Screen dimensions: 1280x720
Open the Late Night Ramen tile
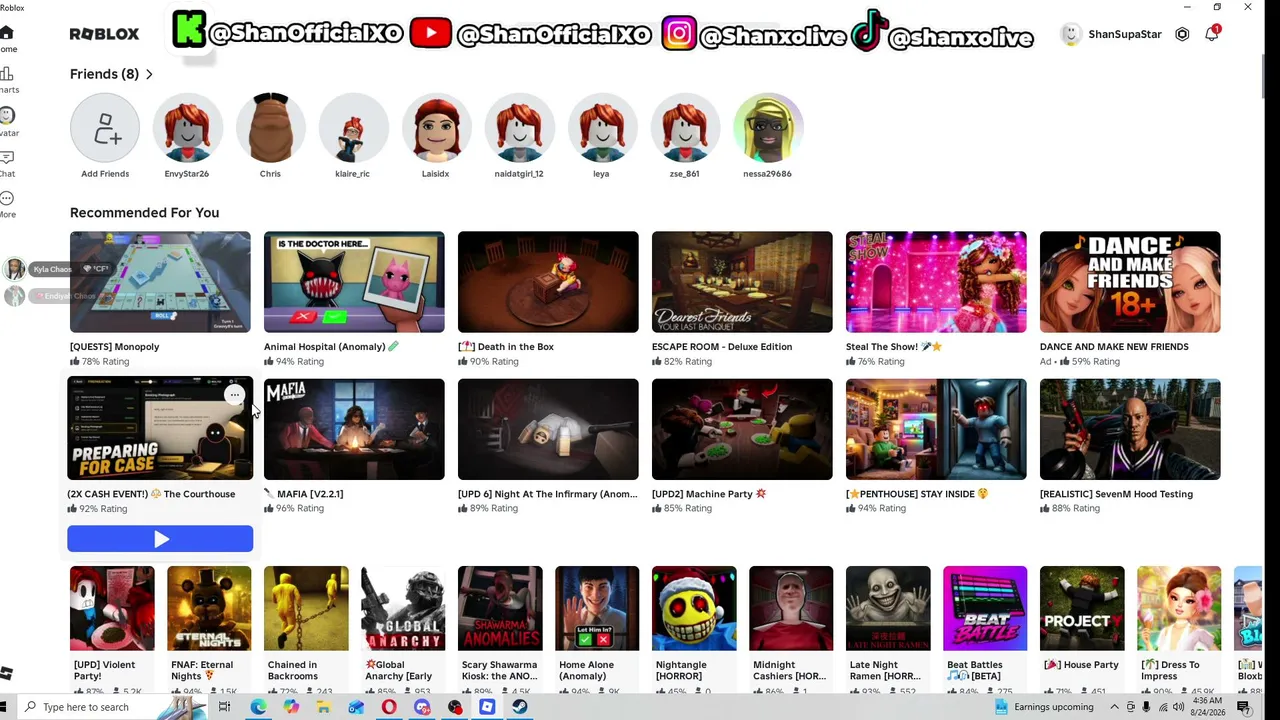888,608
